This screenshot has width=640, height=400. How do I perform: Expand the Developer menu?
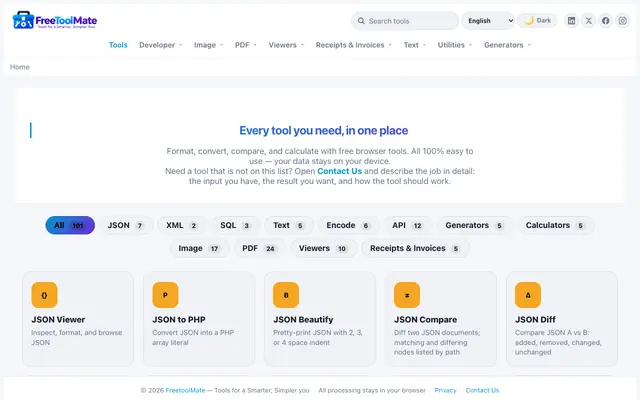(x=160, y=45)
